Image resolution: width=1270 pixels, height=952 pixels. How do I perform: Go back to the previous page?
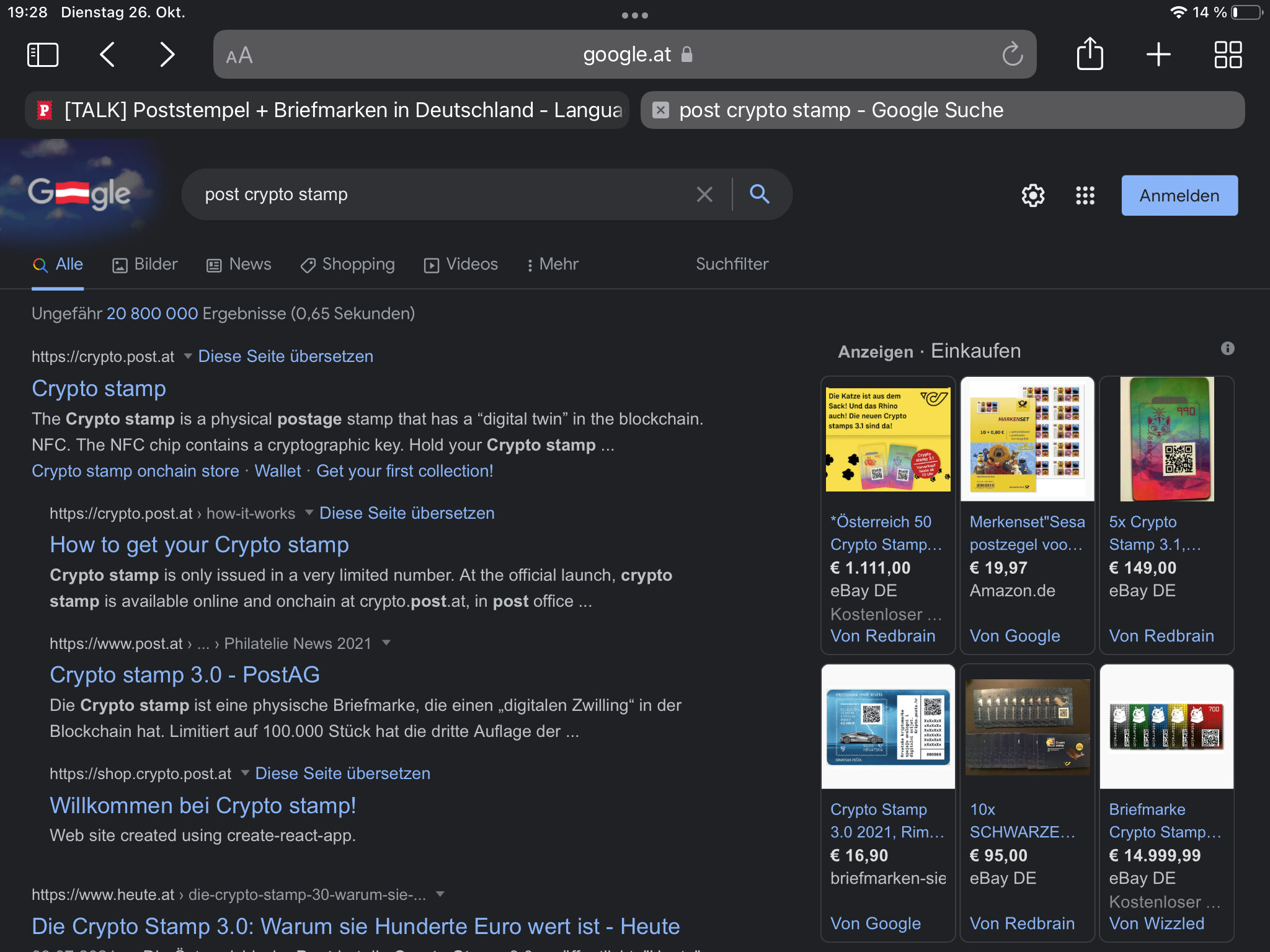[x=107, y=55]
